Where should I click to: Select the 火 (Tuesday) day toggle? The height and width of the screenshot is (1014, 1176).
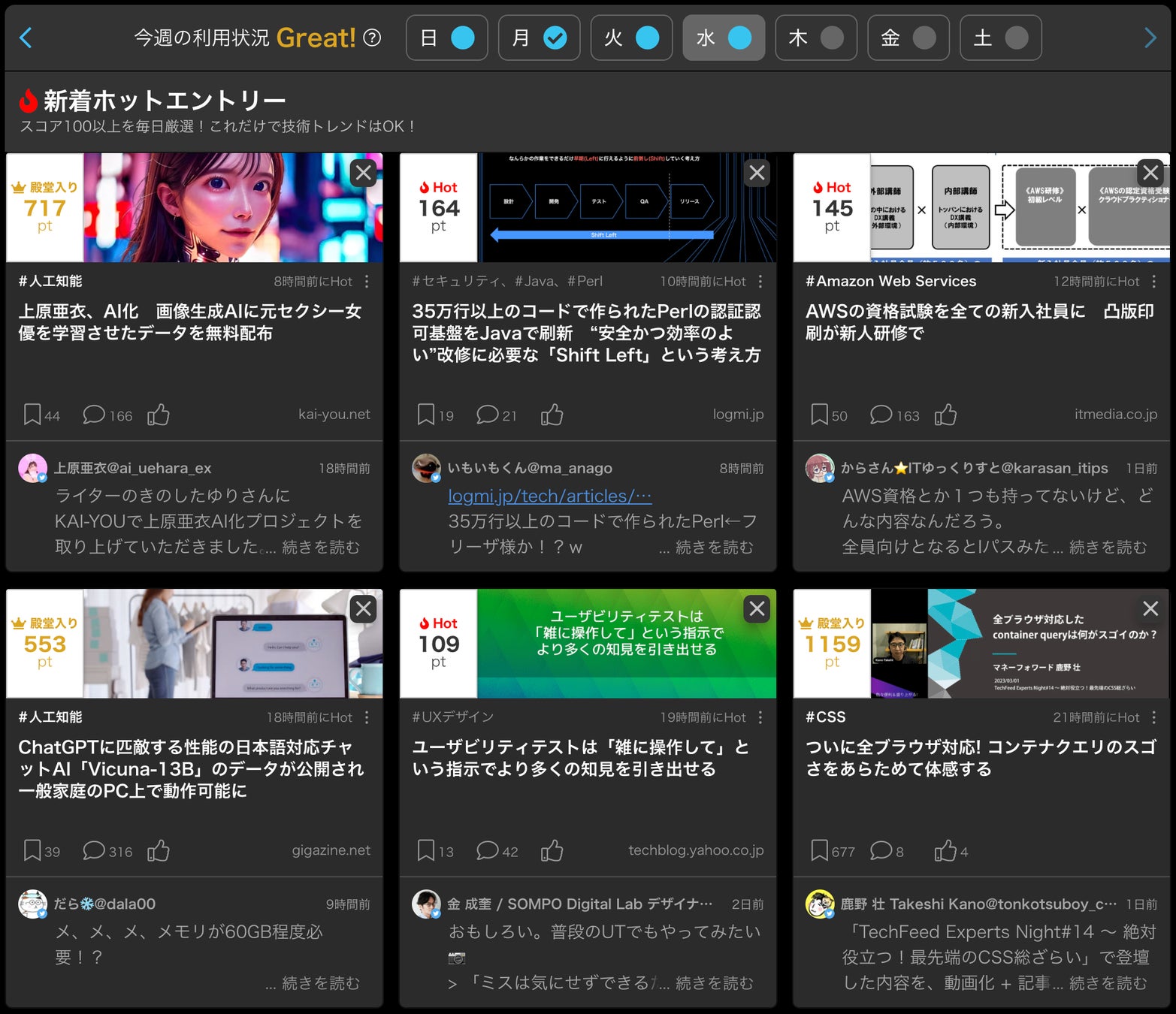632,38
